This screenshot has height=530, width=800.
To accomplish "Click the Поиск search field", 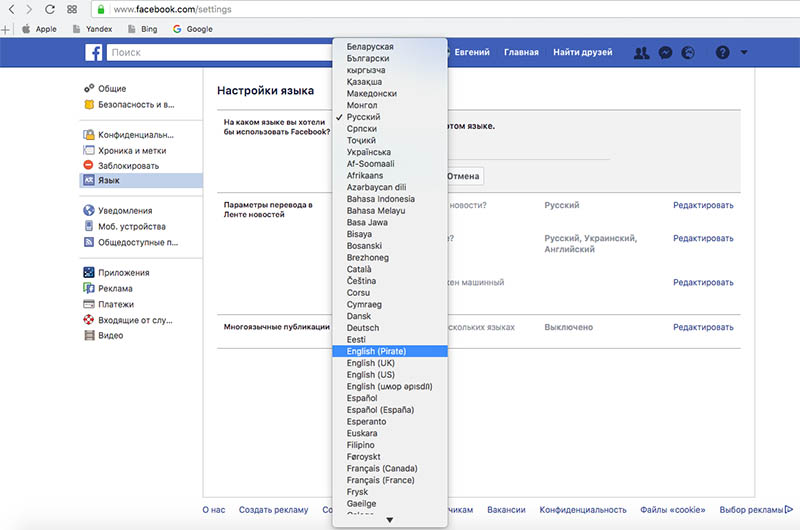I will (219, 52).
